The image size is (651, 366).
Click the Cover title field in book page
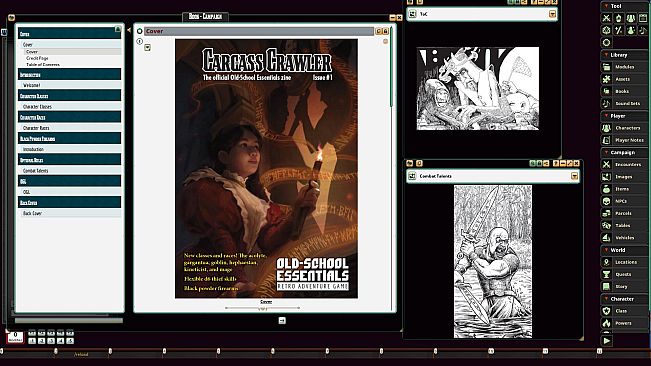click(259, 31)
